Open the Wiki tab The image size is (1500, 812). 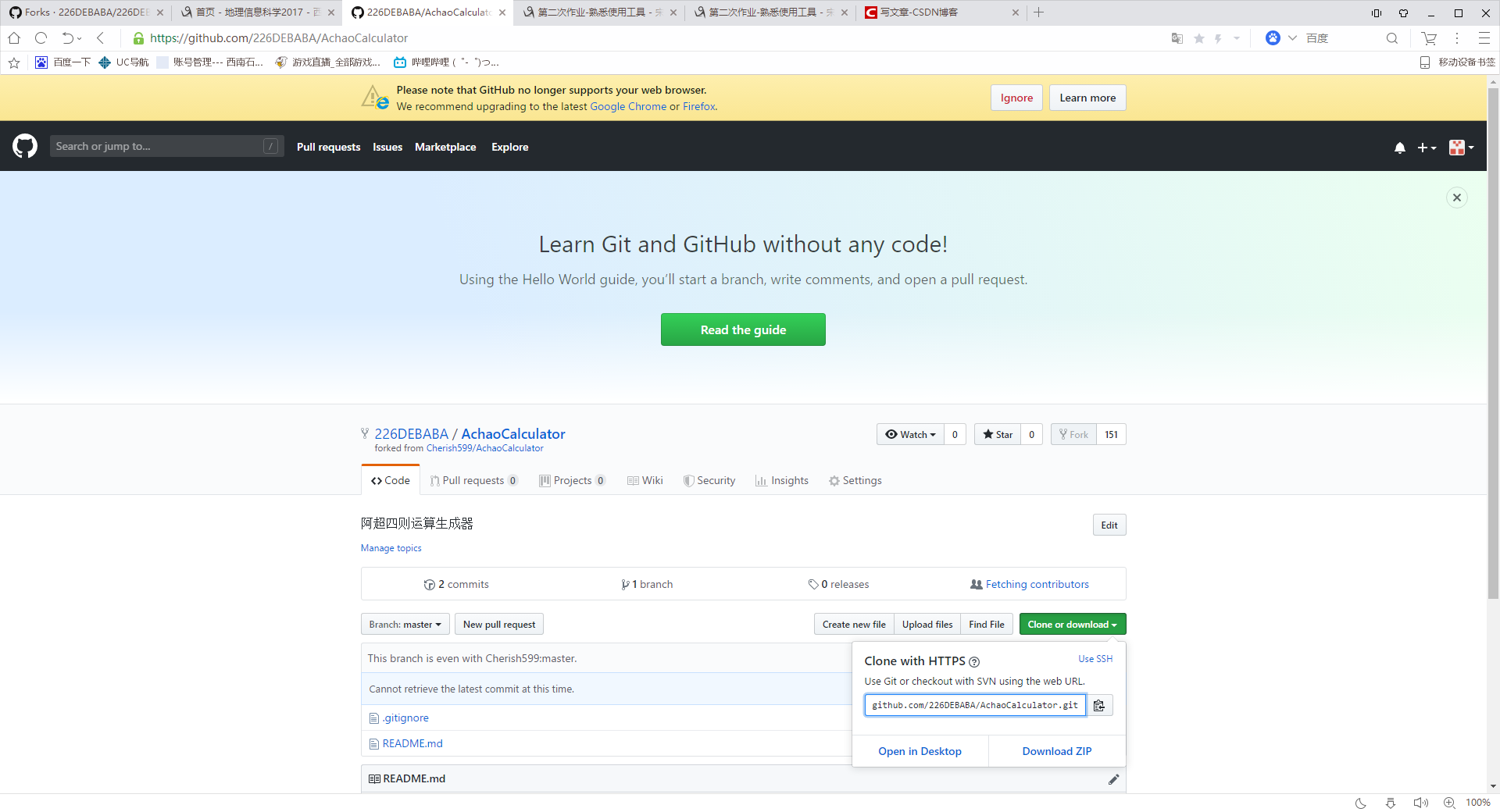coord(645,480)
